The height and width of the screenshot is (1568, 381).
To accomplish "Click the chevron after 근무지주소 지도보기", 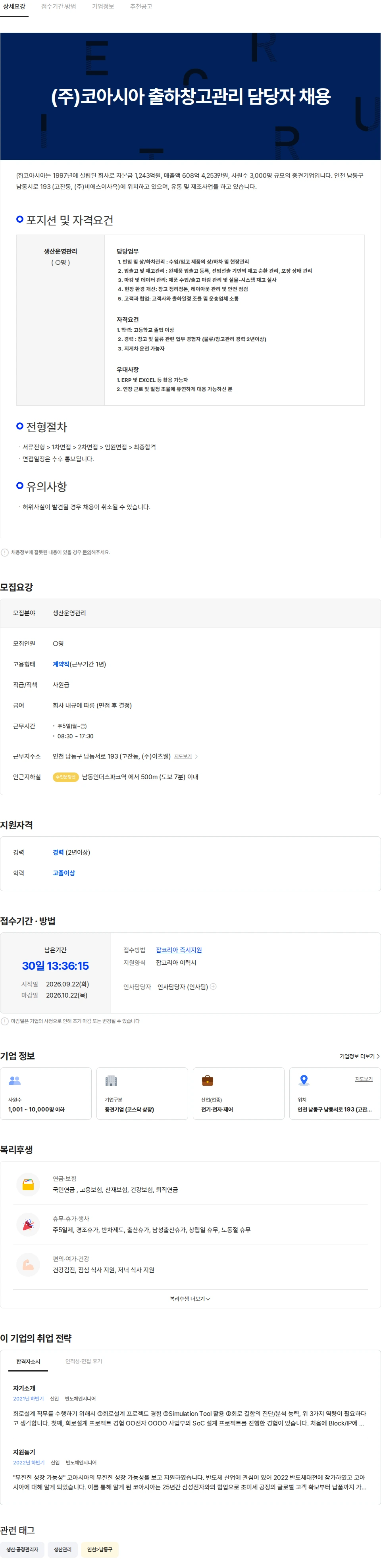I will coord(196,756).
